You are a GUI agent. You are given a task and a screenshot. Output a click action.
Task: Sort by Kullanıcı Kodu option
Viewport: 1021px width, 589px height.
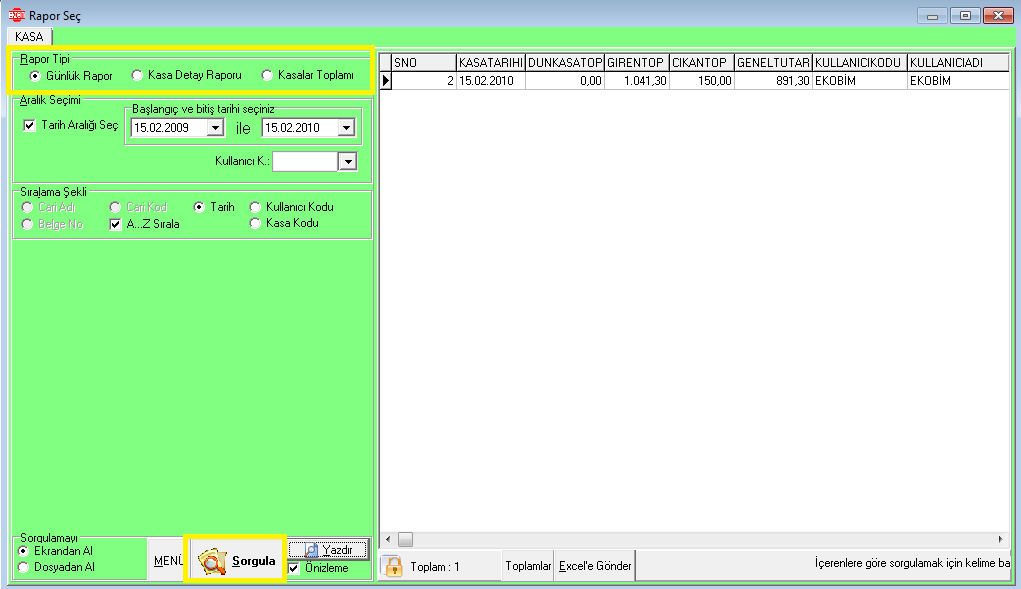255,207
